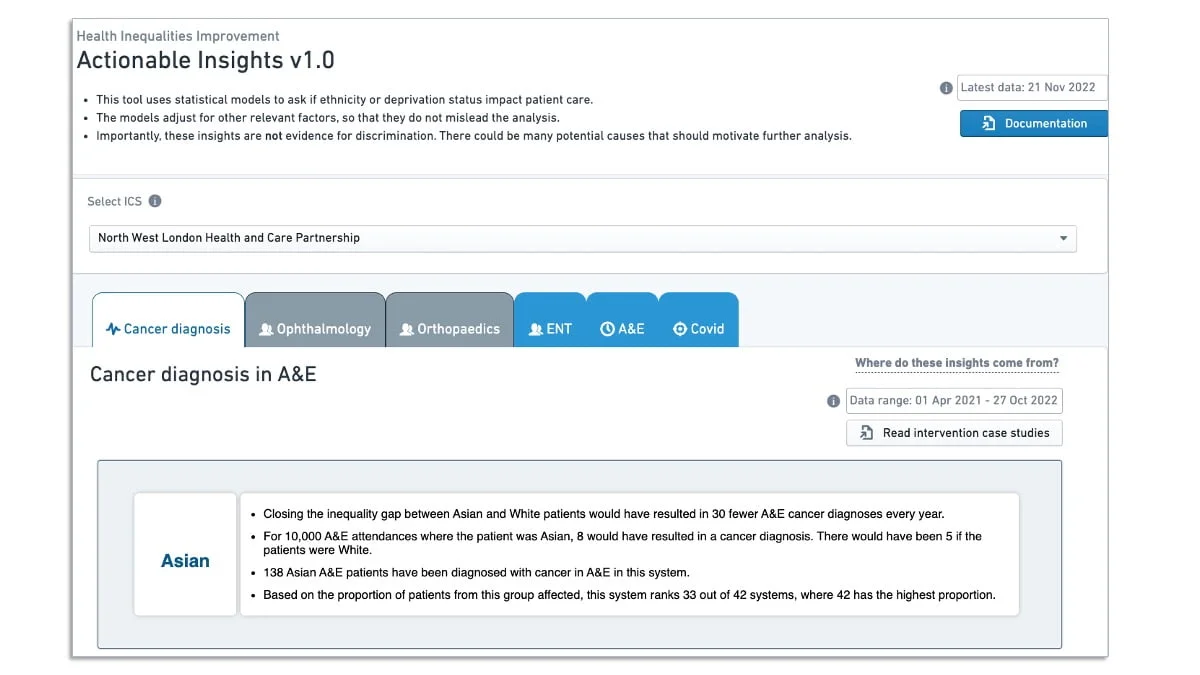The height and width of the screenshot is (675, 1200).
Task: Switch to the ENT tab
Action: click(x=550, y=328)
